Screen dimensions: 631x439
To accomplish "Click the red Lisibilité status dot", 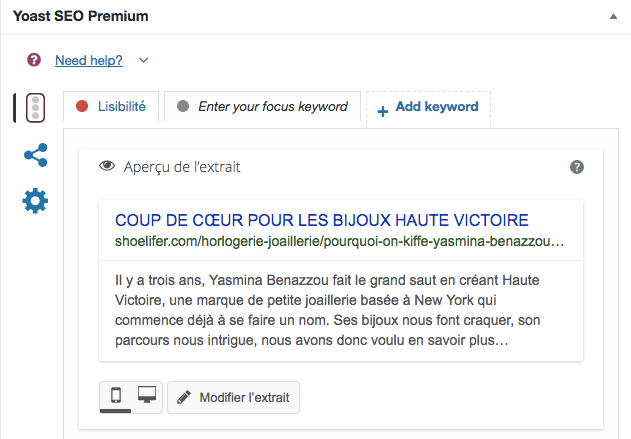I will click(x=82, y=106).
